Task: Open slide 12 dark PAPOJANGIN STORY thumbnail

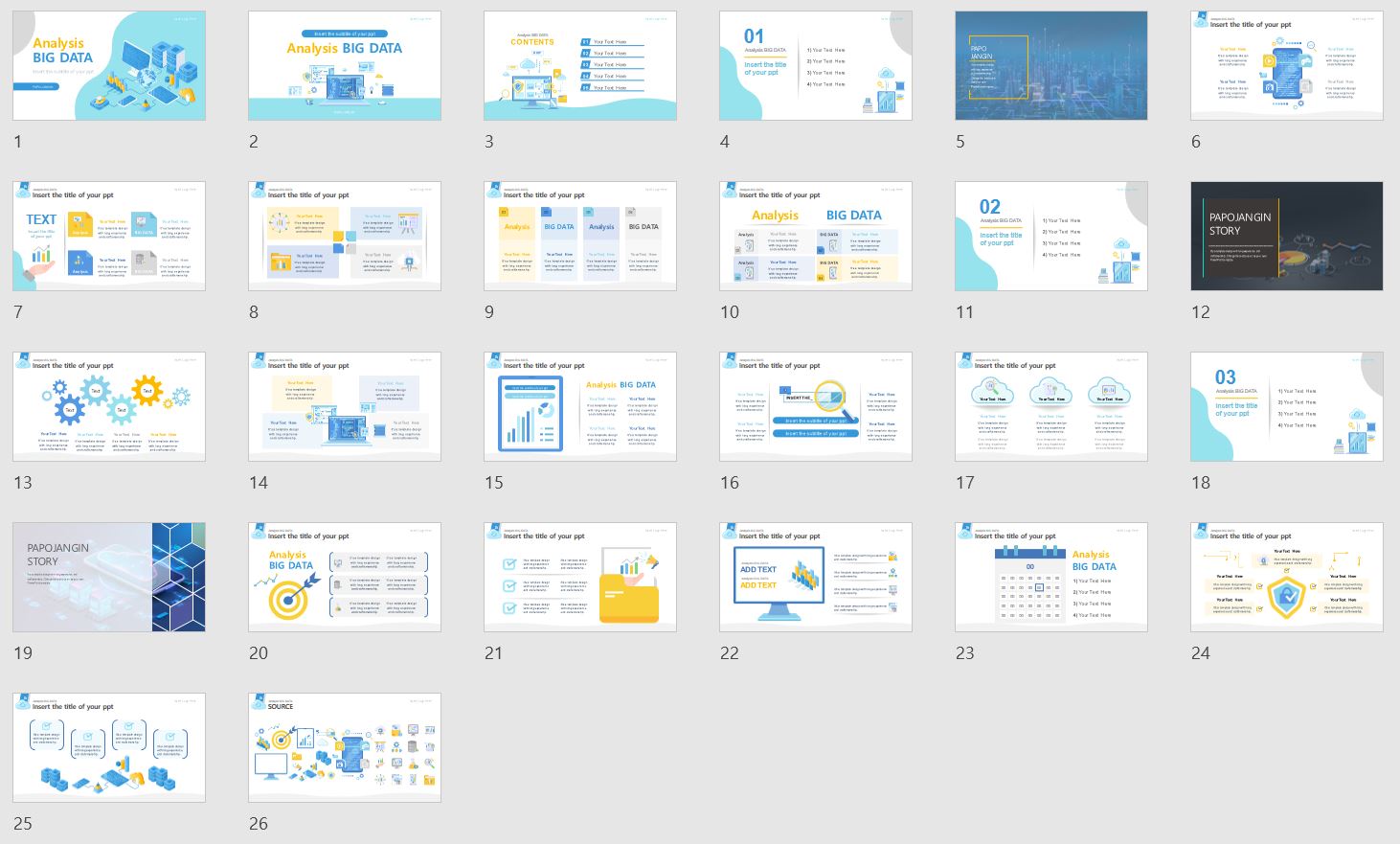Action: point(1287,236)
